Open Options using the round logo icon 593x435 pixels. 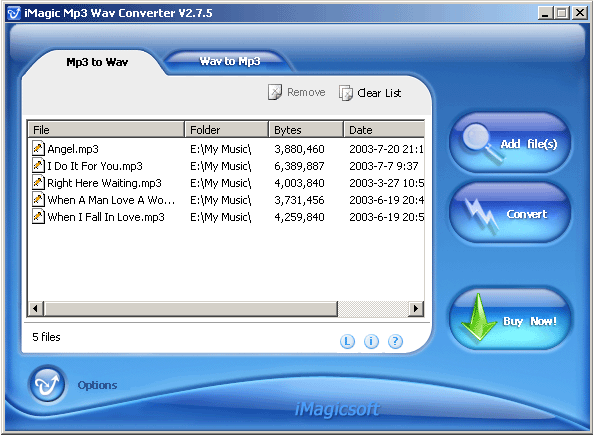pyautogui.click(x=47, y=385)
